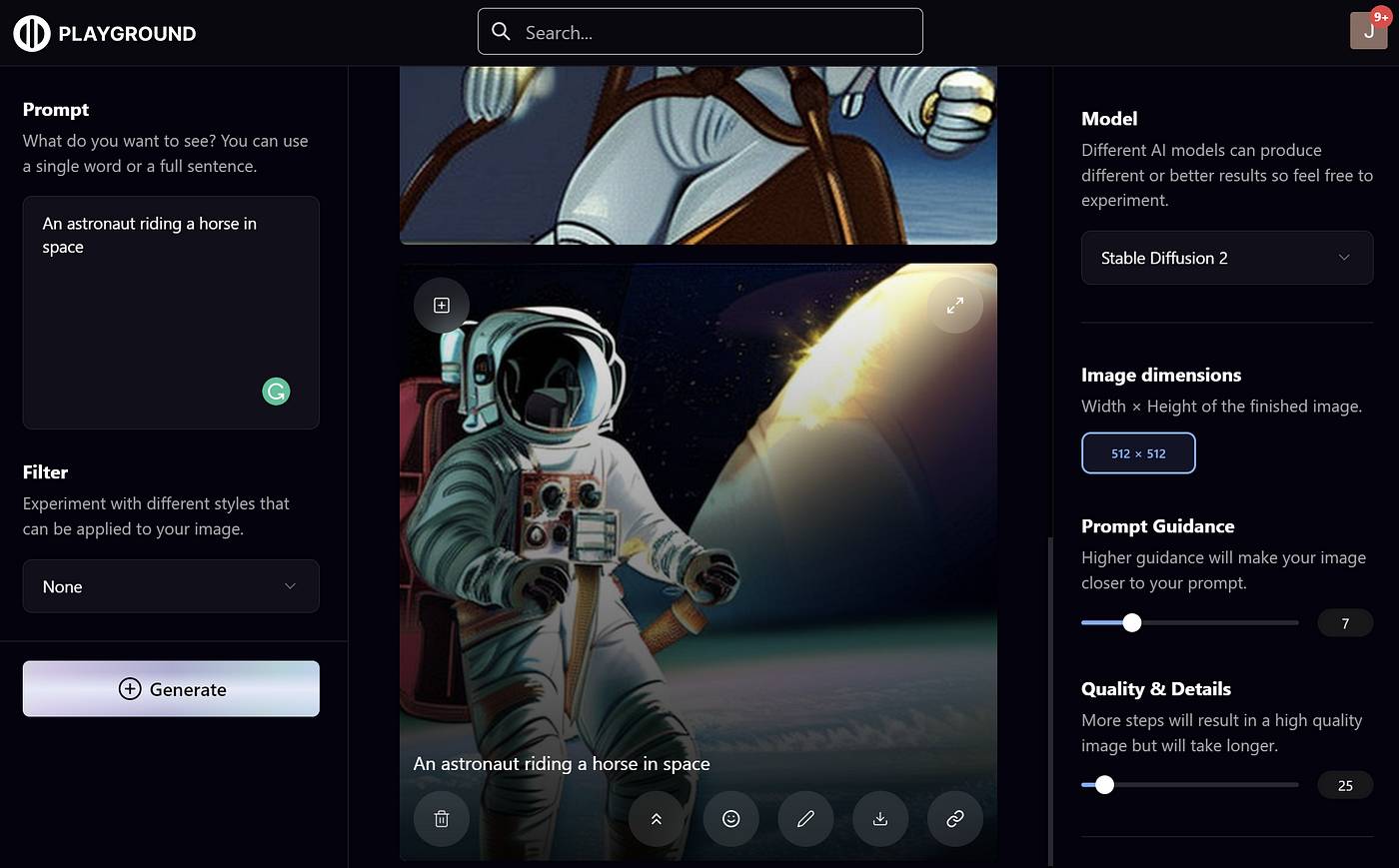Image resolution: width=1399 pixels, height=868 pixels.
Task: Open the user avatar profile menu
Action: 1368,31
